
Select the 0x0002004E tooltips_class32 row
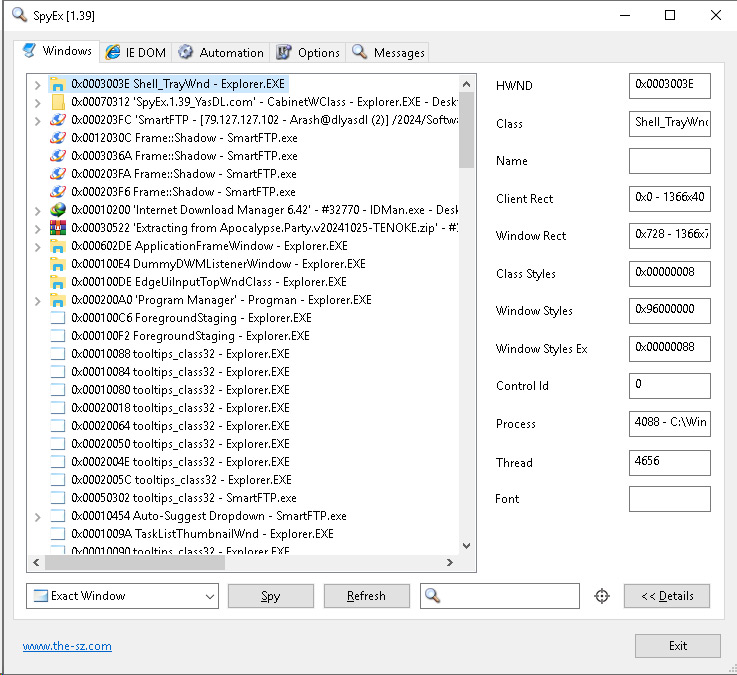click(x=180, y=462)
